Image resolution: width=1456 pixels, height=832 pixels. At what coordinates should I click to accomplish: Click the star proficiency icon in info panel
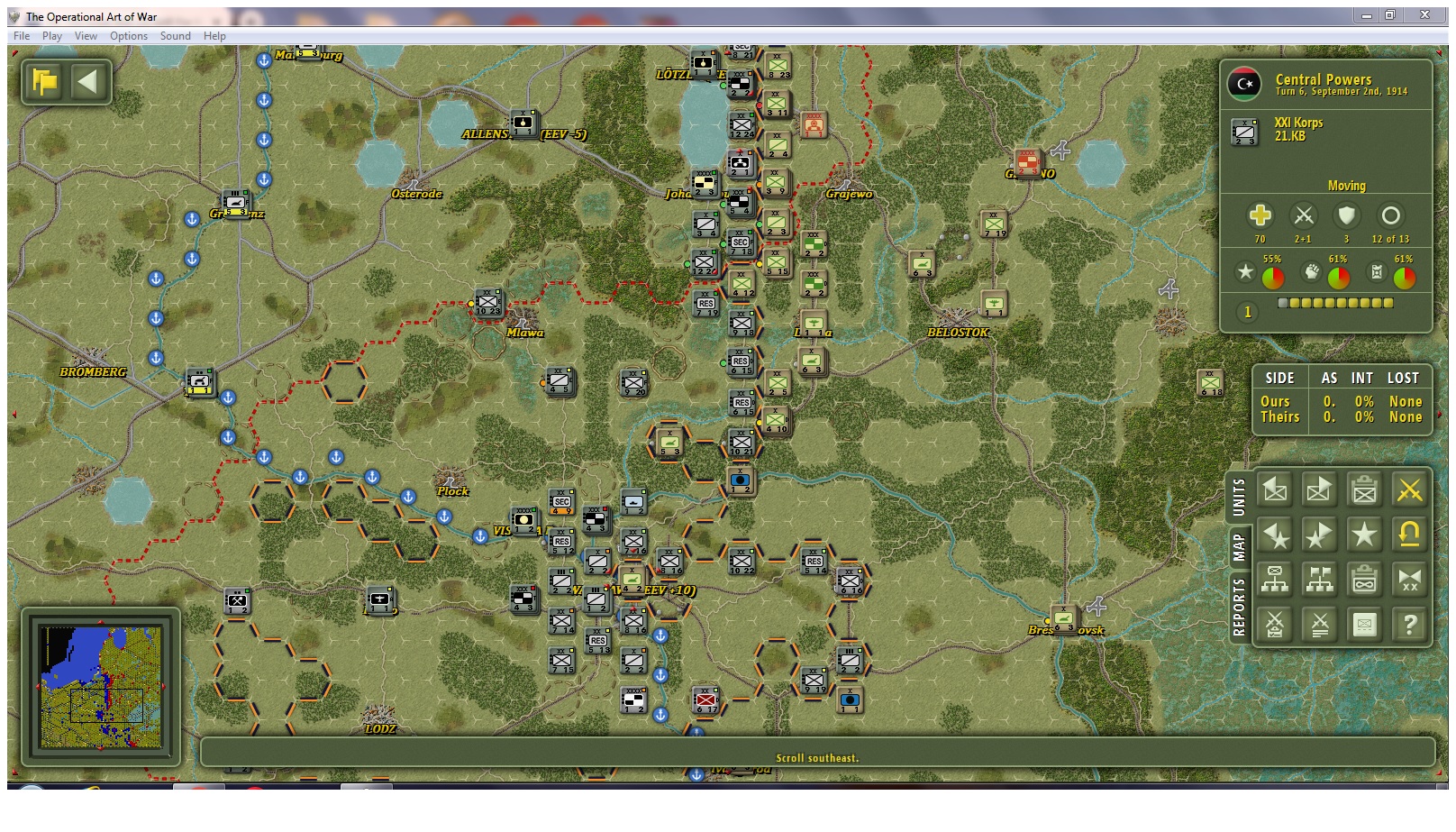click(x=1245, y=271)
